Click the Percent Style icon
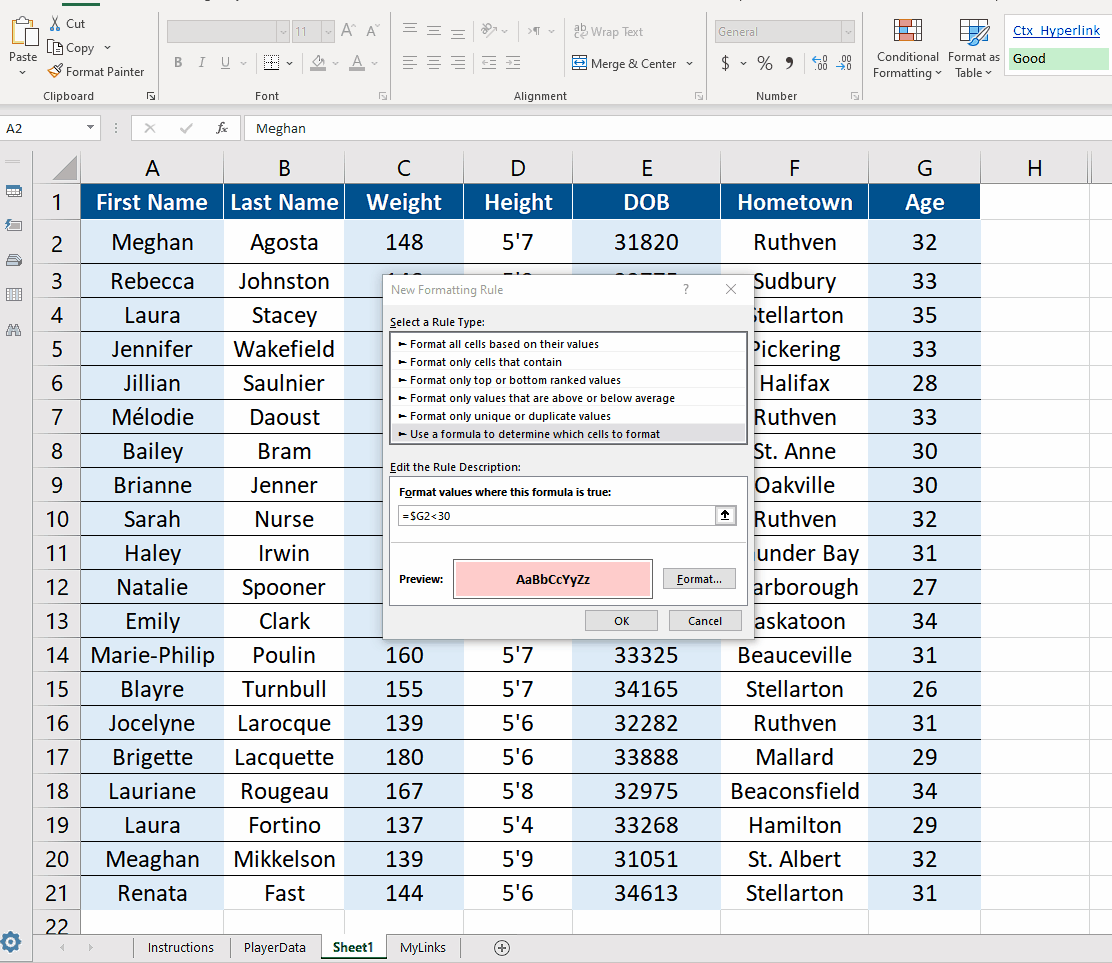 pyautogui.click(x=764, y=62)
